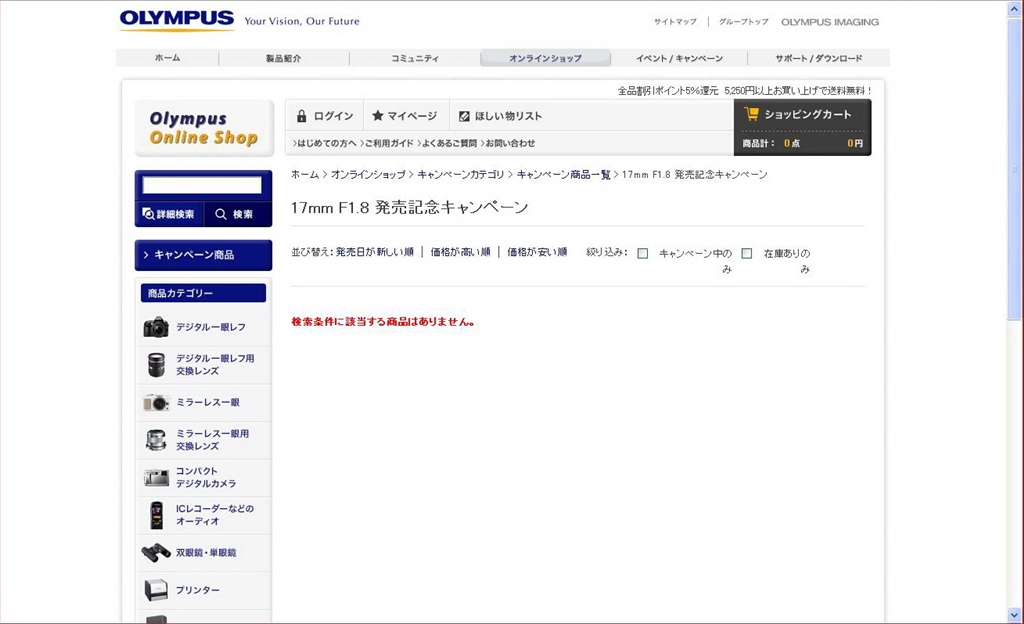Expand the キャンペーン商品 sidebar button
This screenshot has width=1024, height=624.
point(204,255)
